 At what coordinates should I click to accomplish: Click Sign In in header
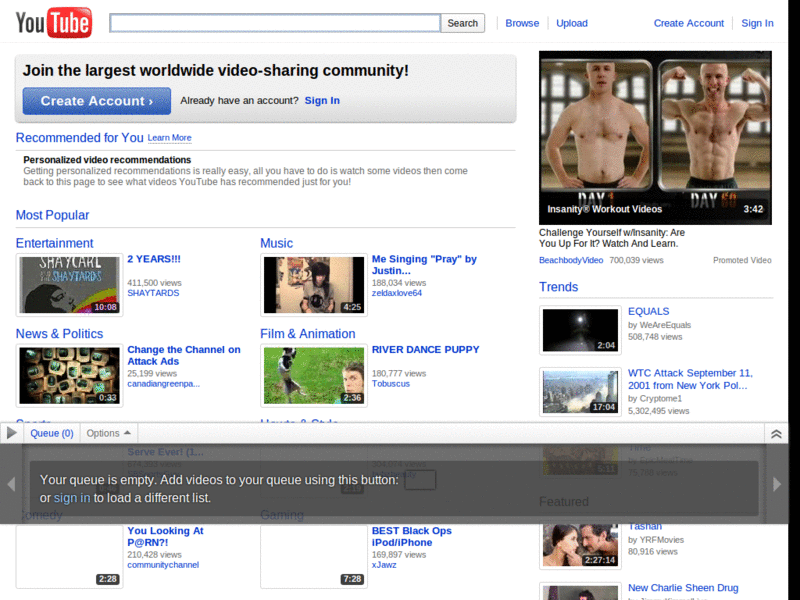(757, 23)
